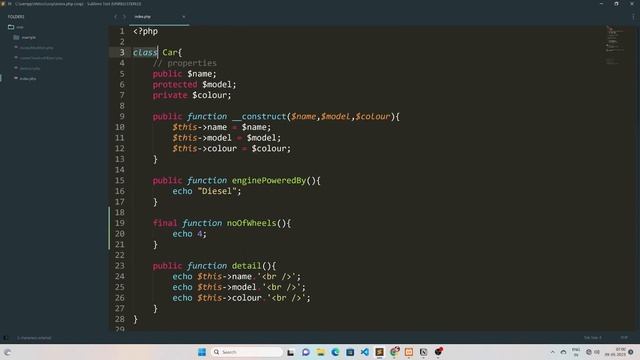Click the weather widget icon in taskbar

click(7, 352)
